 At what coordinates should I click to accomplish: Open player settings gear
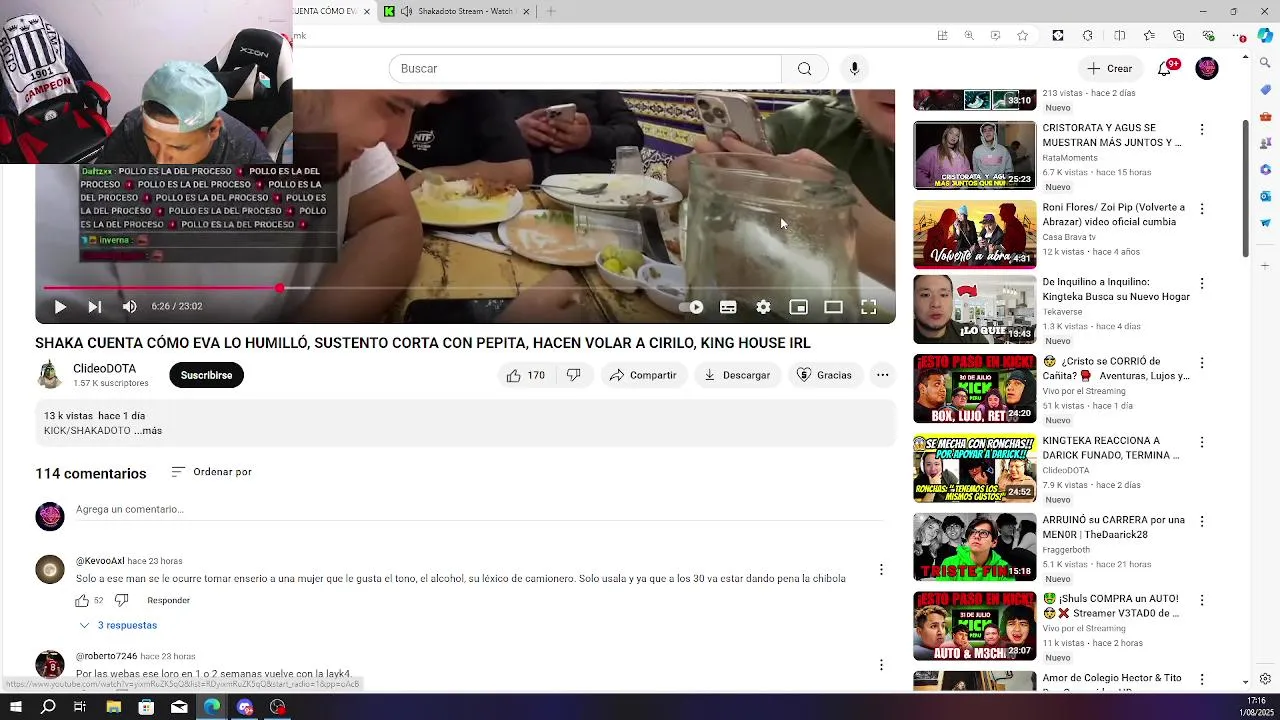[x=763, y=307]
